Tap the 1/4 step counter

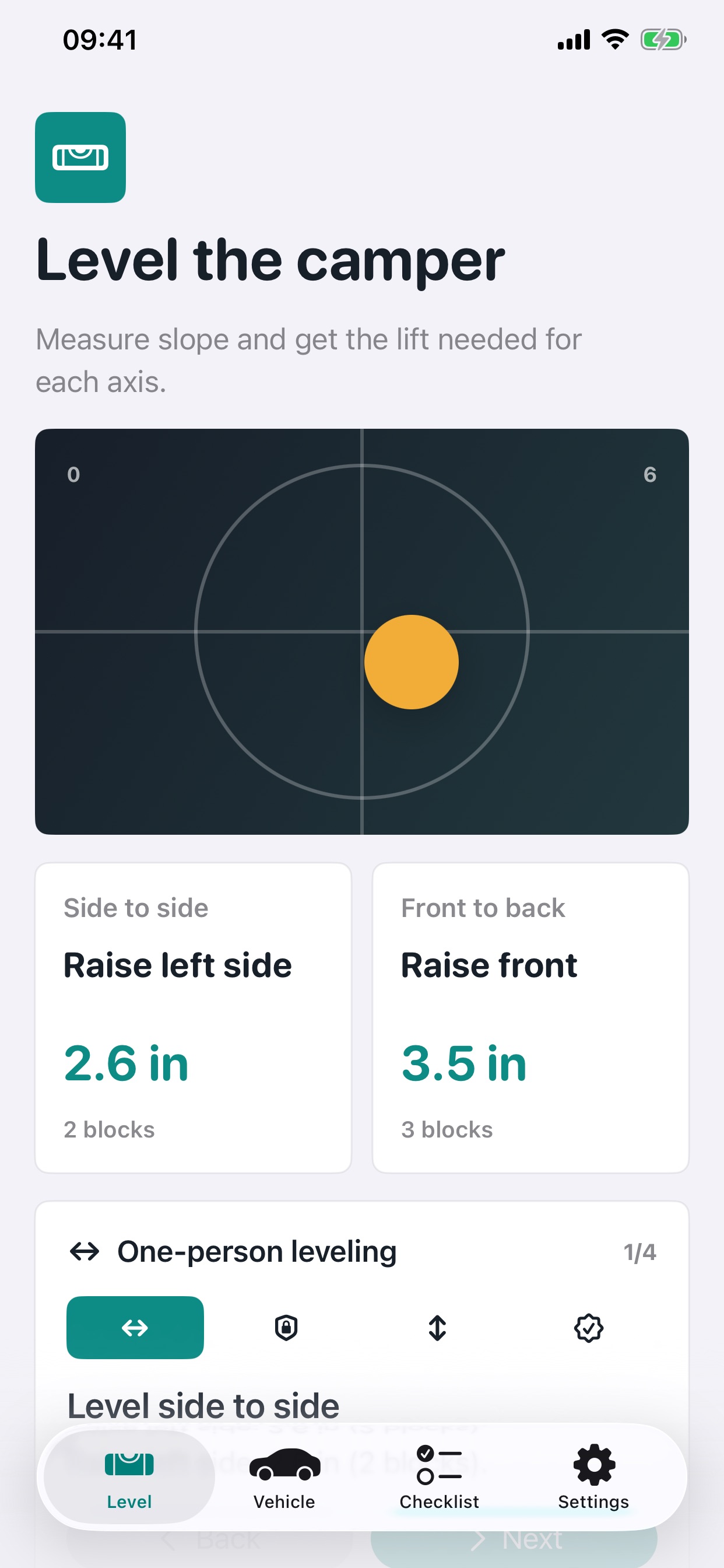[x=640, y=1252]
